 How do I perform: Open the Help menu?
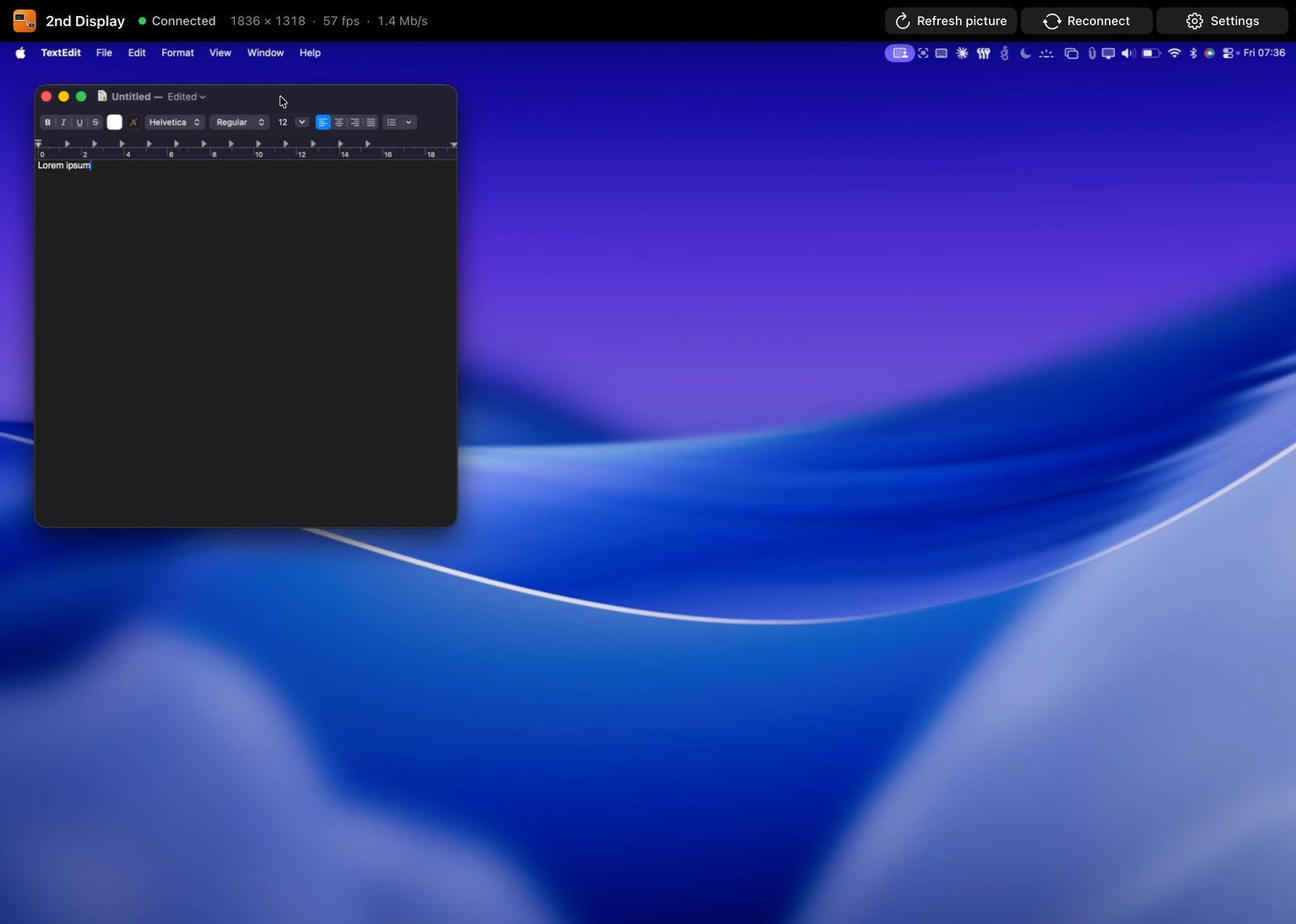tap(310, 53)
